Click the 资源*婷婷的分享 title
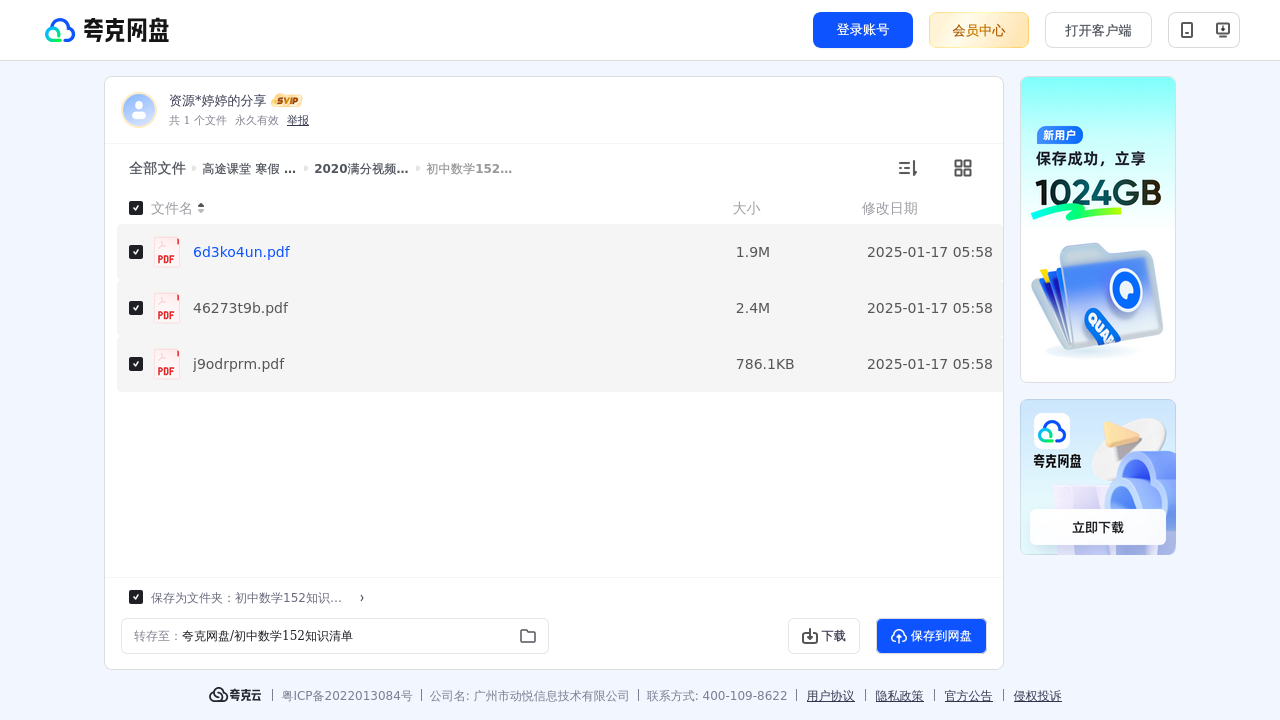The image size is (1280, 720). (x=218, y=101)
